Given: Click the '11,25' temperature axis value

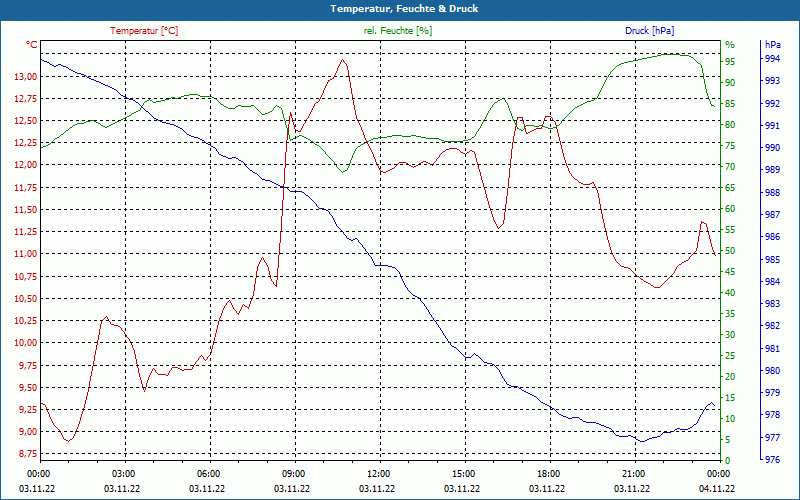Looking at the screenshot, I should [26, 232].
